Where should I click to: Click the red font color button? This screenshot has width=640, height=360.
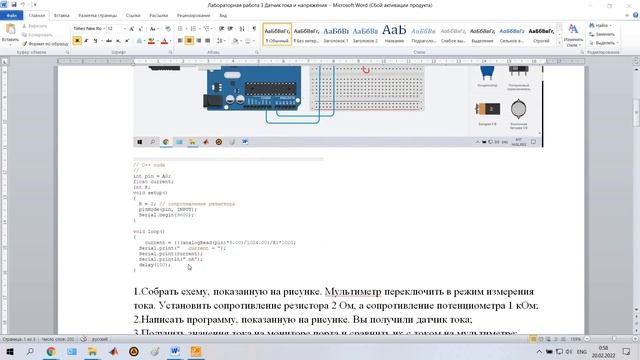pyautogui.click(x=164, y=41)
